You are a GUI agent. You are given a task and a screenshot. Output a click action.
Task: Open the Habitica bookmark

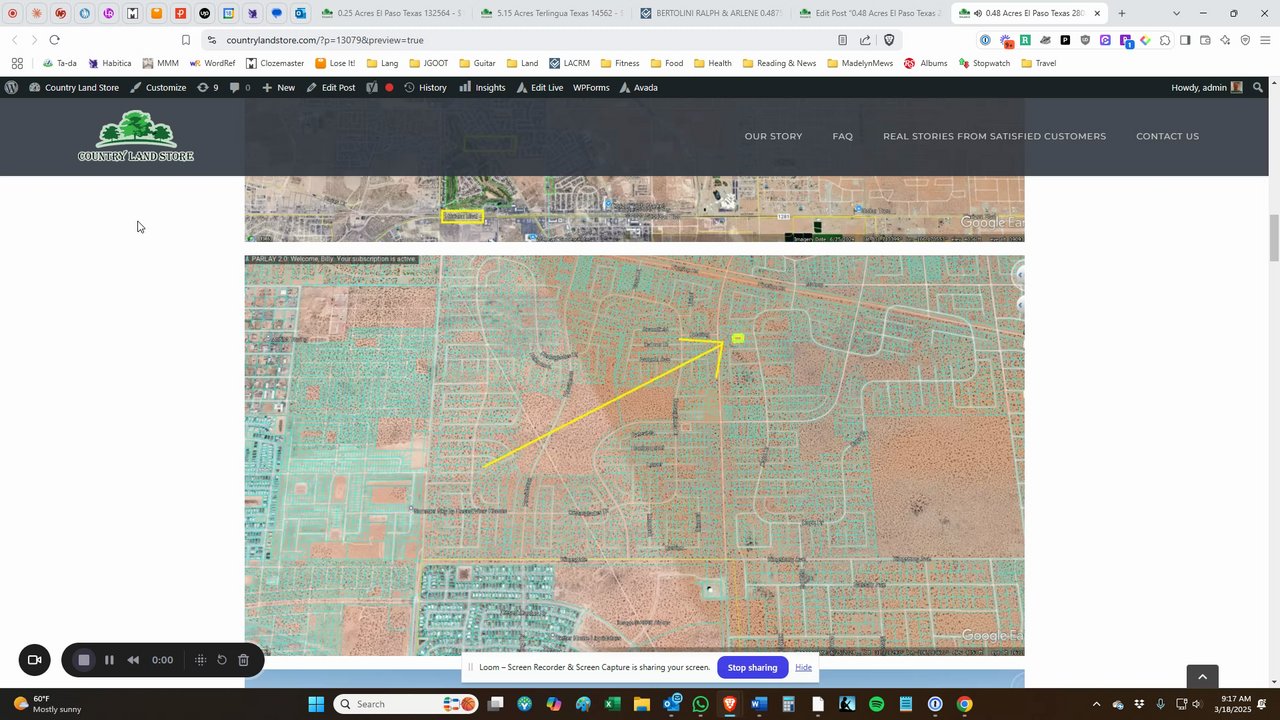[109, 63]
